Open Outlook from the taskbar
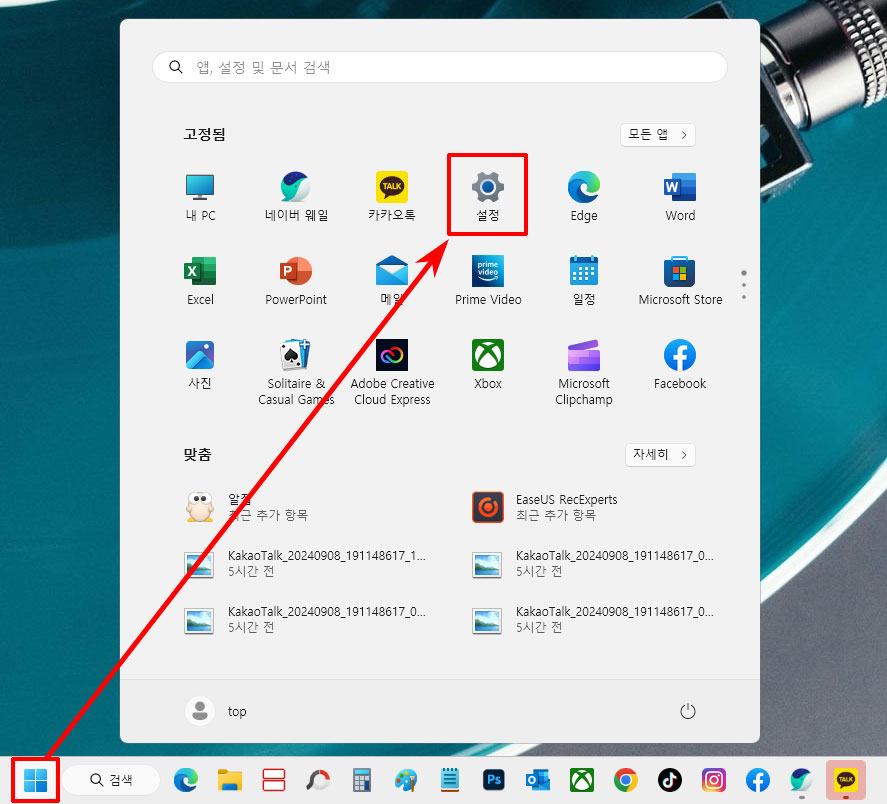This screenshot has width=887, height=804. pos(538,781)
